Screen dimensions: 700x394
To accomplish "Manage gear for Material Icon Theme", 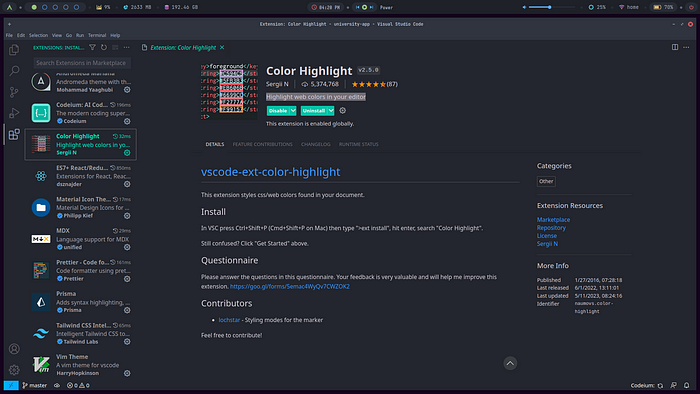I will click(127, 216).
